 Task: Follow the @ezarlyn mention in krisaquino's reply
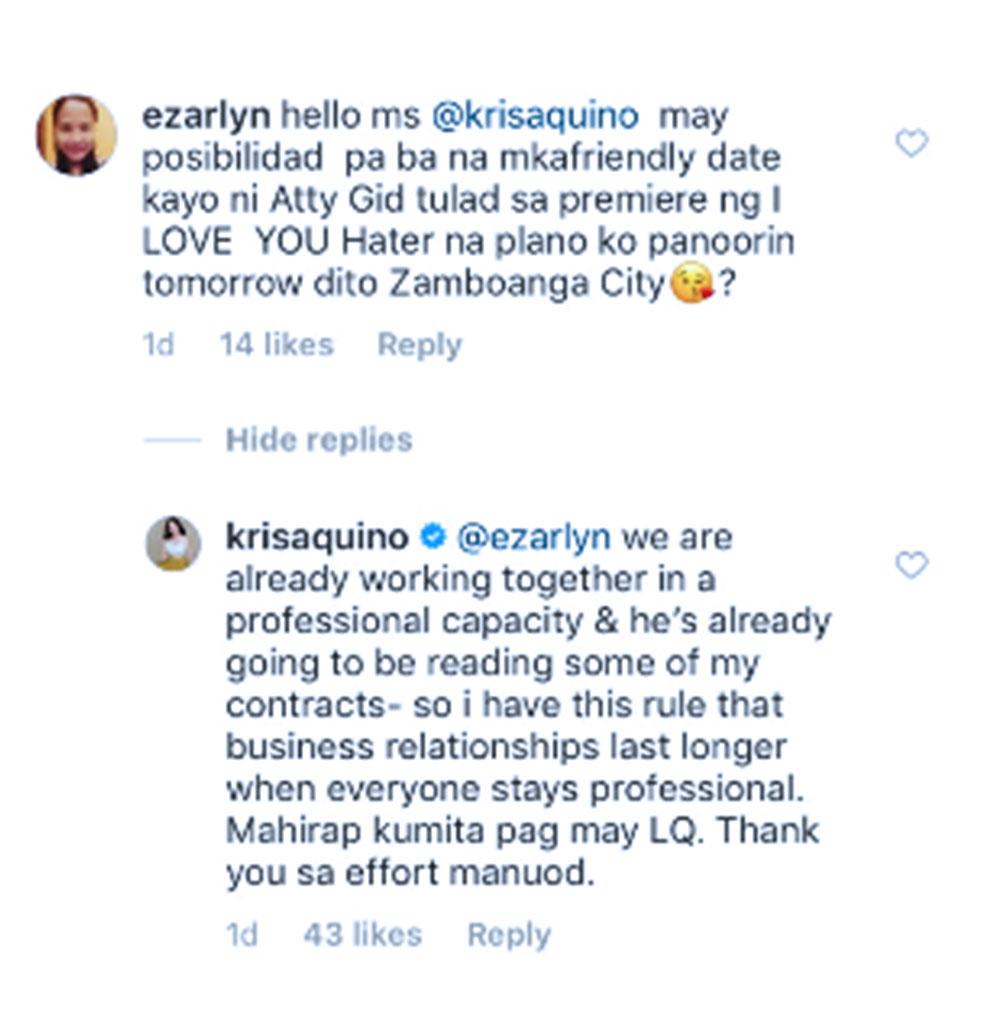tap(534, 538)
